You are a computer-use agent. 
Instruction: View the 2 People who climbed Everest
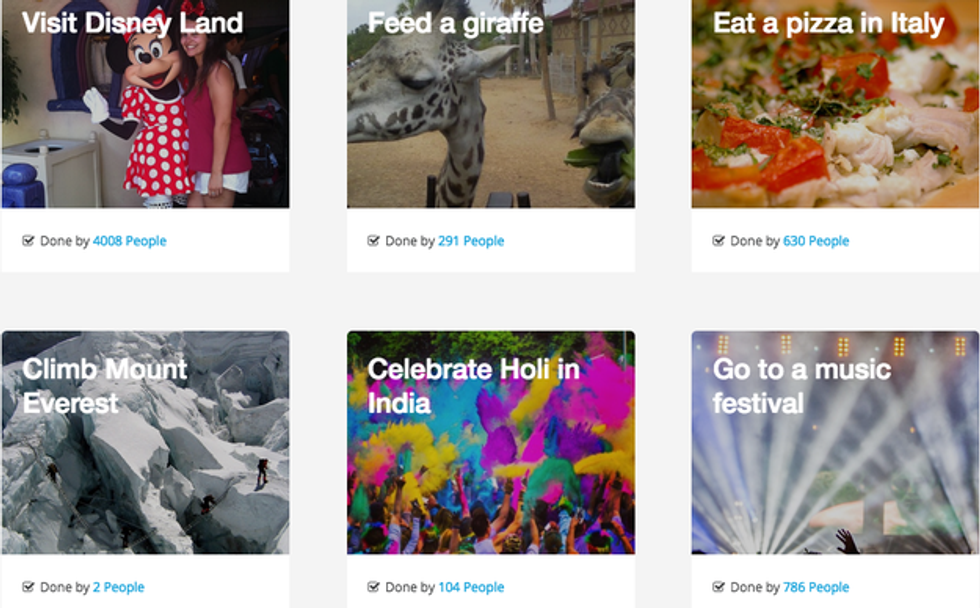click(118, 587)
